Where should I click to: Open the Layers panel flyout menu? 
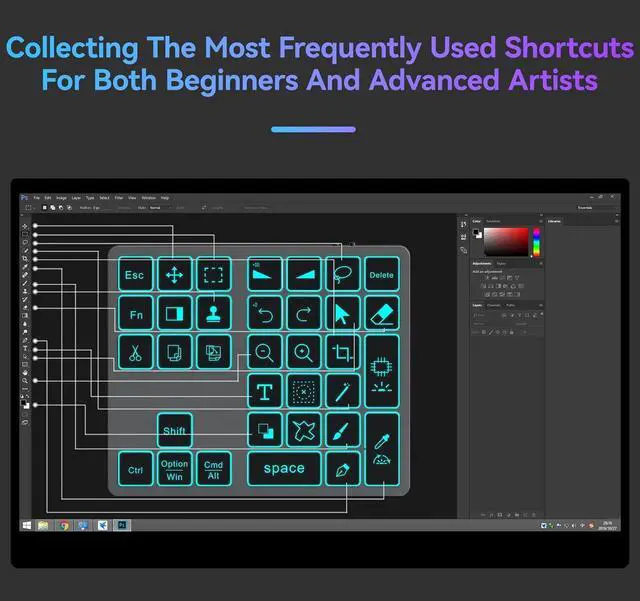pyautogui.click(x=541, y=305)
